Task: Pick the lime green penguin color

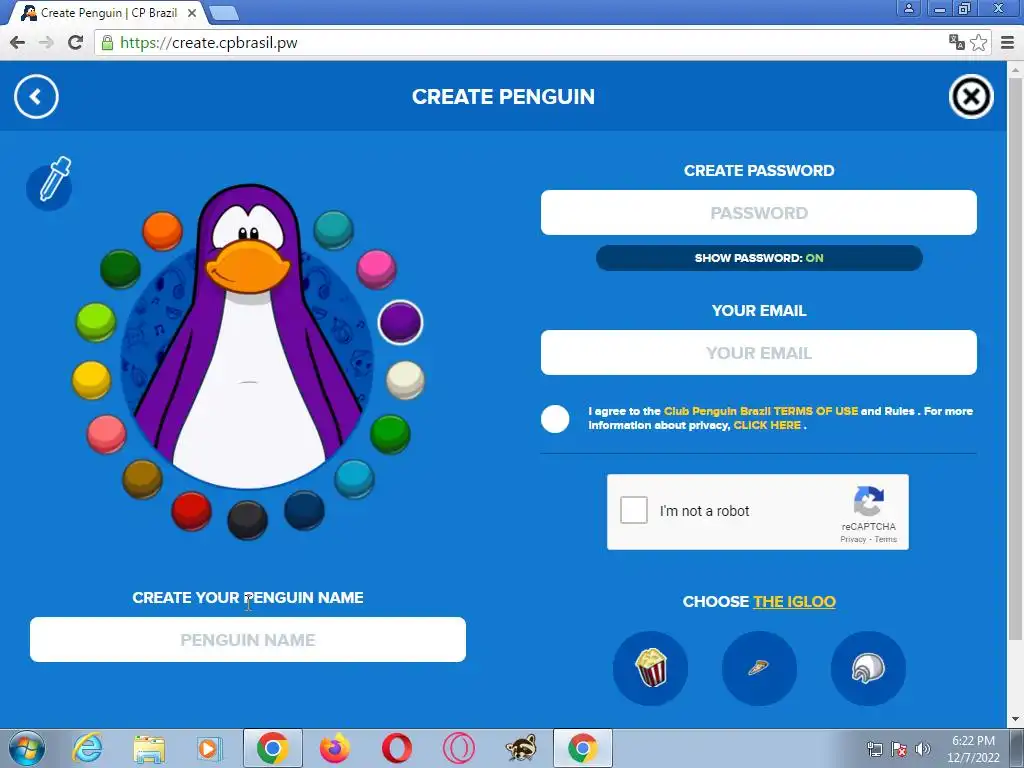Action: click(x=96, y=322)
